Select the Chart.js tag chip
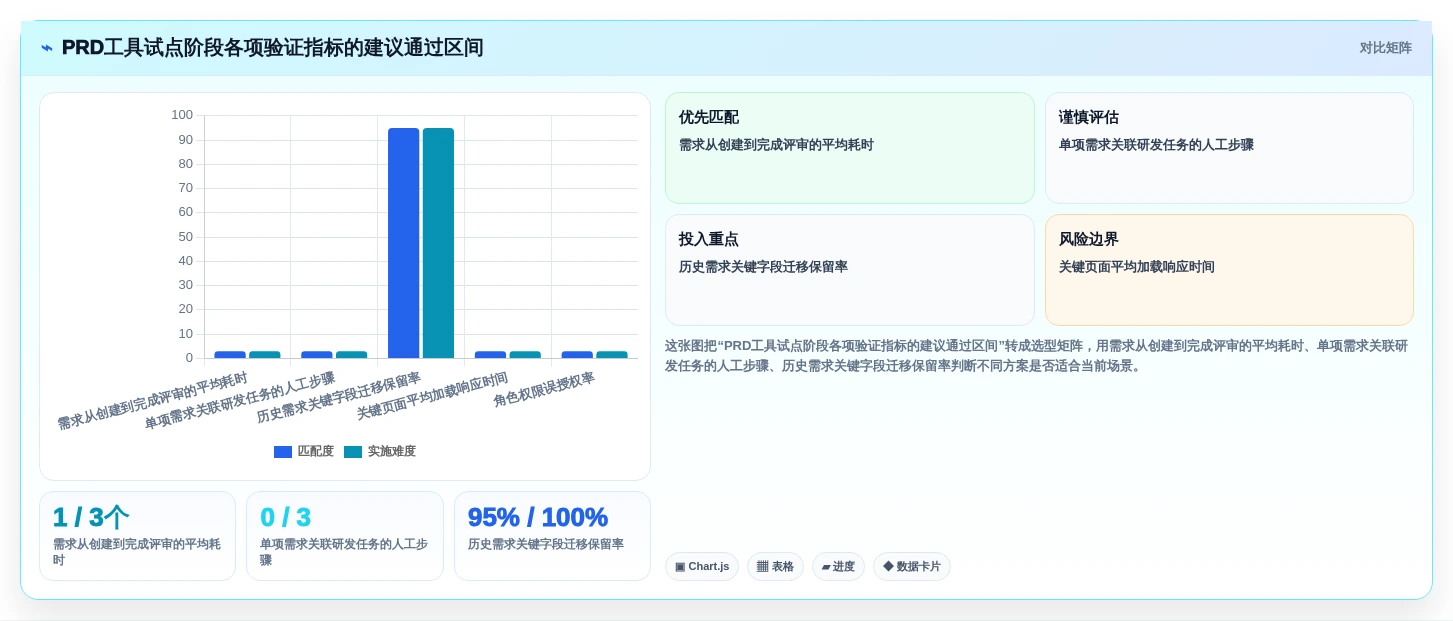 coord(701,567)
